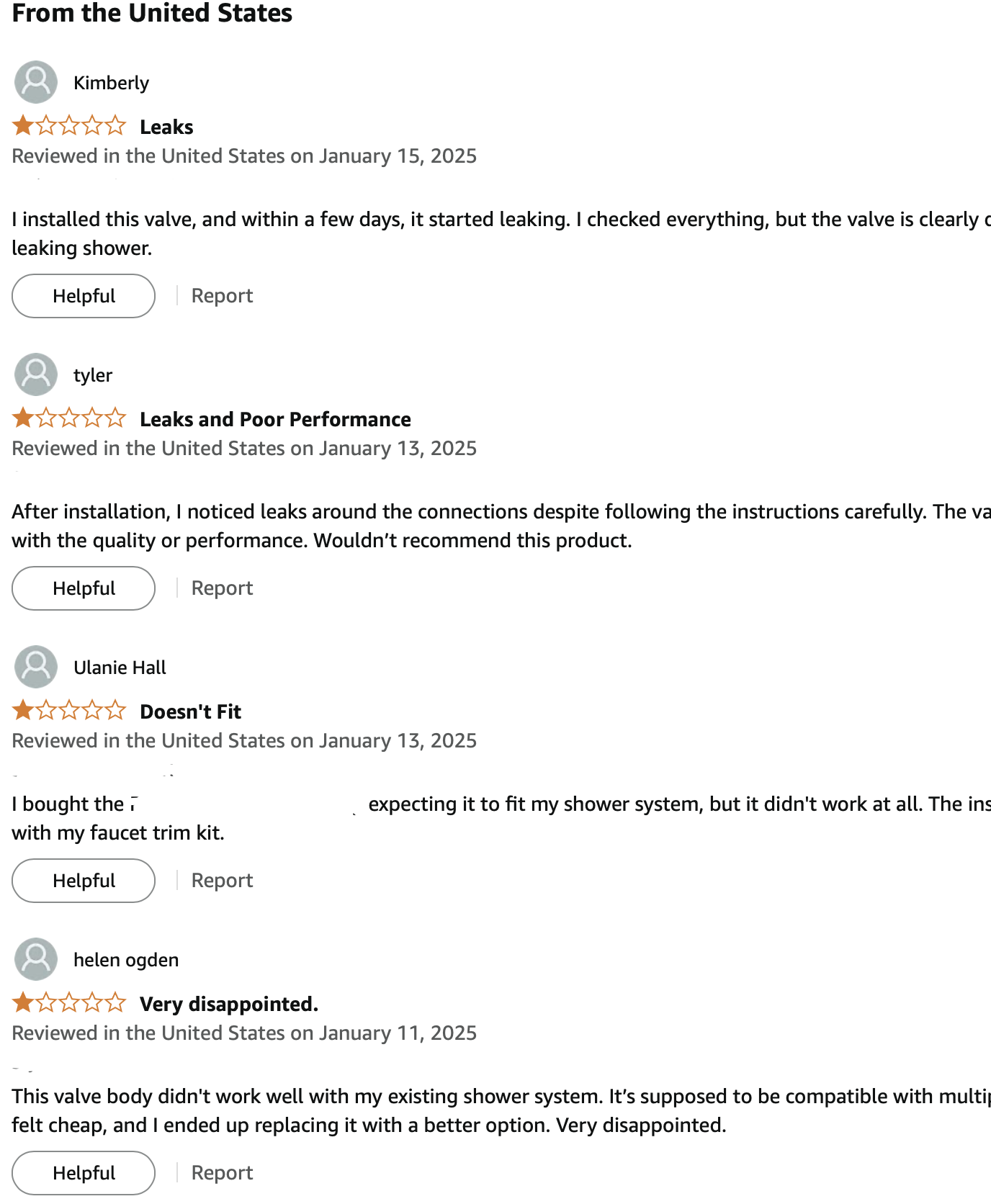
Task: Open Kimberly's profile avatar icon
Action: point(36,82)
